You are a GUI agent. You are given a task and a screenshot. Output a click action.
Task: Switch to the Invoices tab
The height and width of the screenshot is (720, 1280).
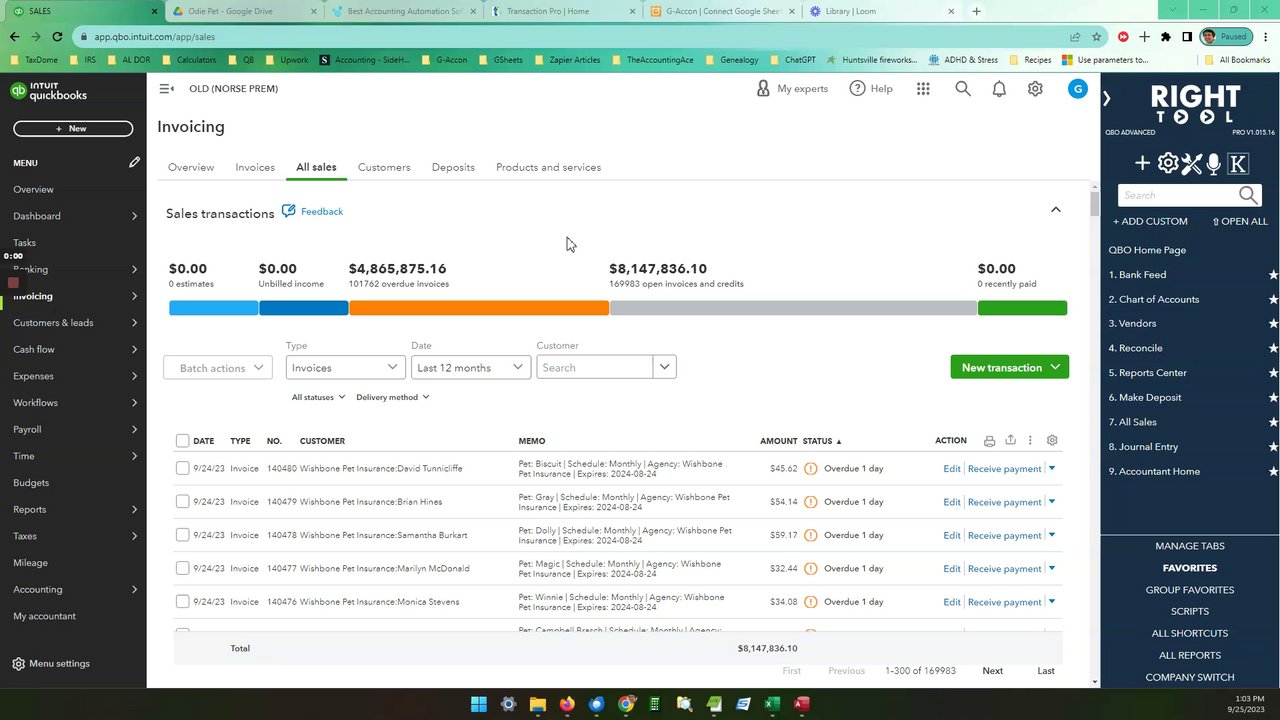pos(255,167)
